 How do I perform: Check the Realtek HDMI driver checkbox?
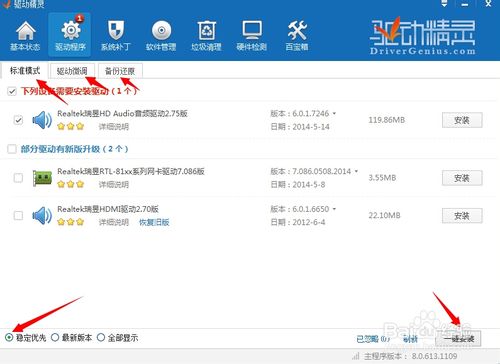point(18,216)
